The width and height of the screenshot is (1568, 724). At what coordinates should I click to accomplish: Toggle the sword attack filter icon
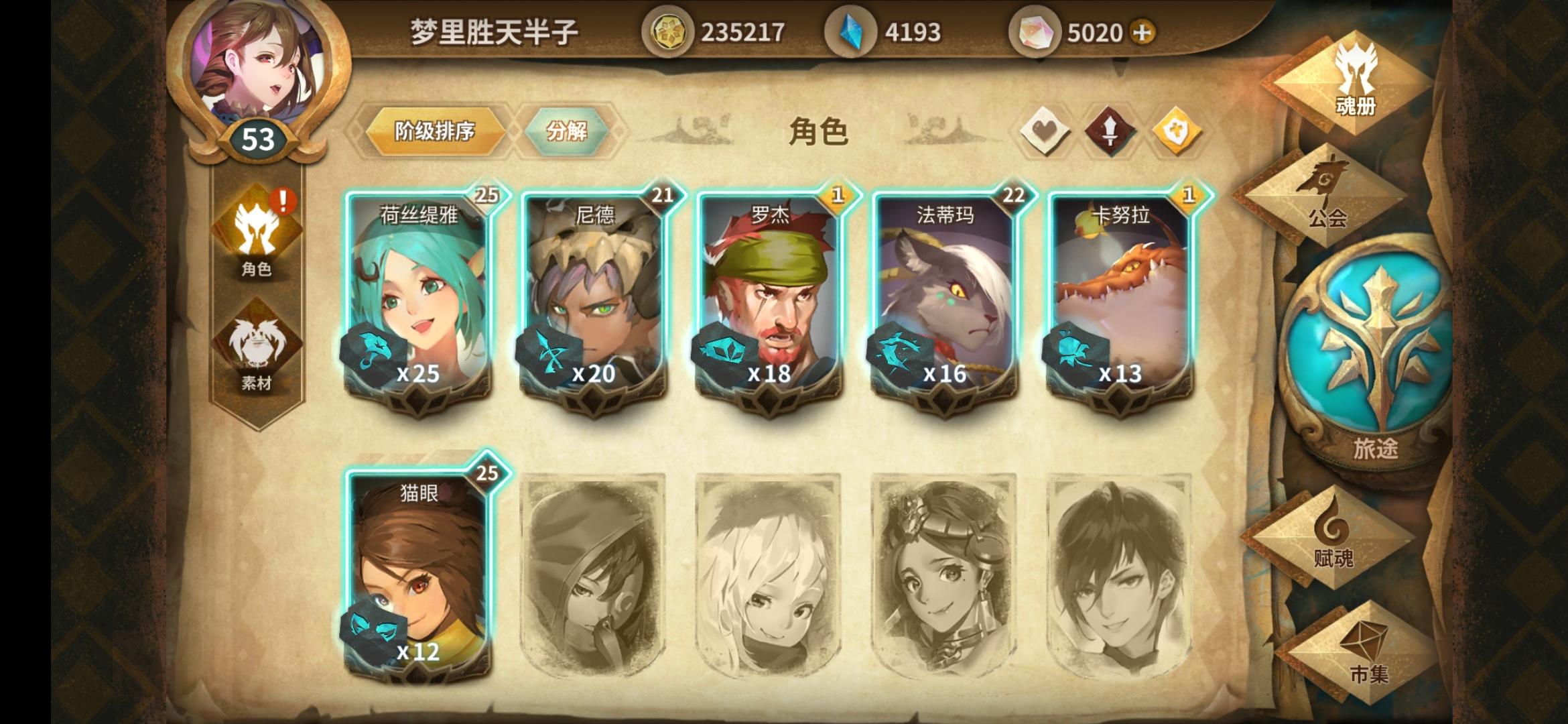[1110, 131]
